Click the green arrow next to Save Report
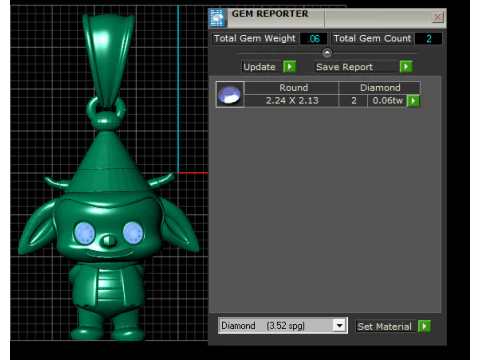Viewport: 480px width, 360px height. [x=406, y=67]
